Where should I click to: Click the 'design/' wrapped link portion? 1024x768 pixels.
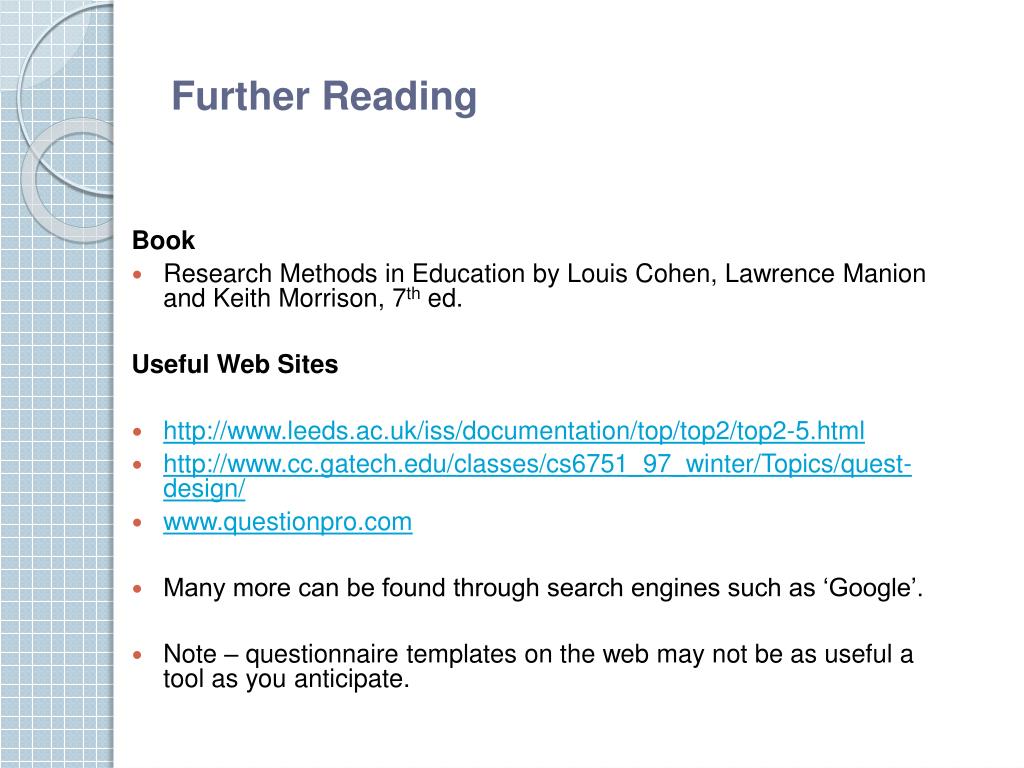[x=204, y=489]
